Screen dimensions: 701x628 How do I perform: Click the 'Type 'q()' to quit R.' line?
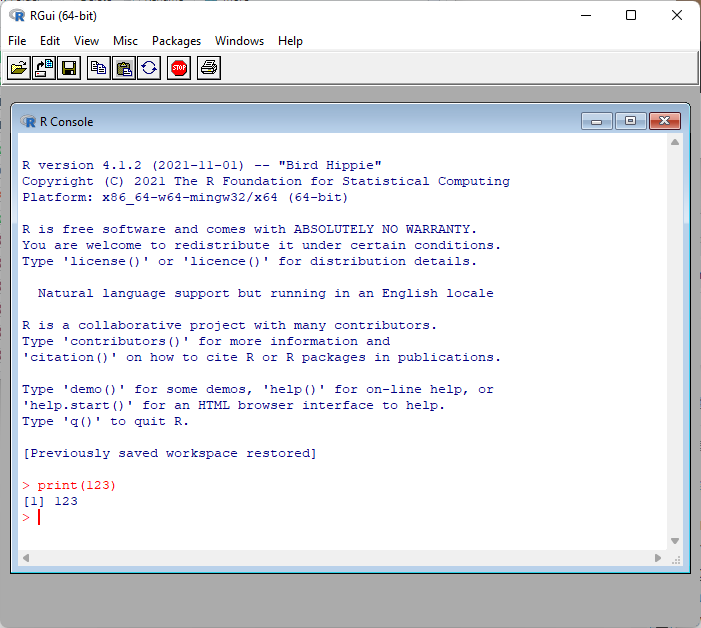(x=106, y=421)
